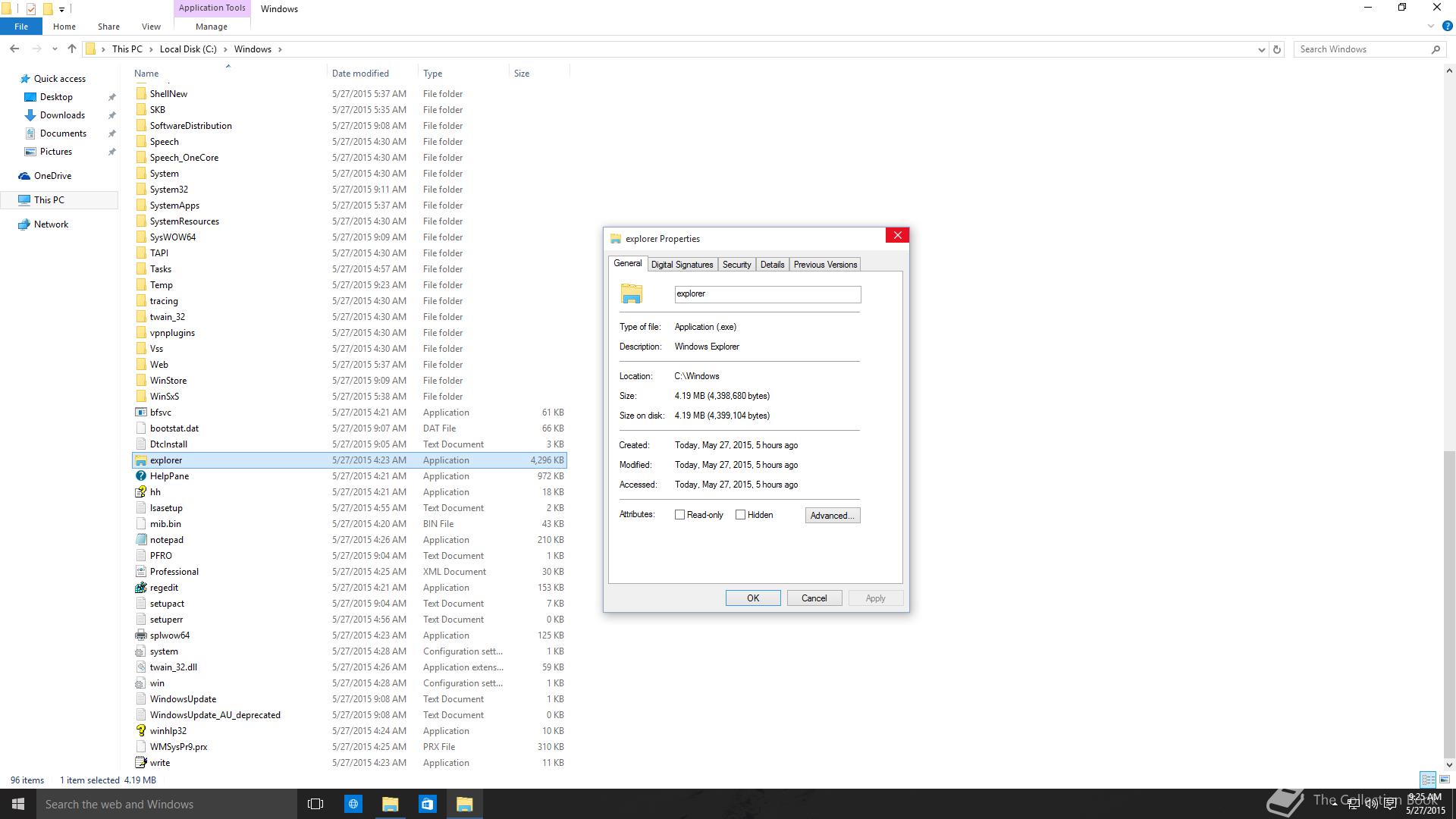The height and width of the screenshot is (819, 1456).
Task: Select the WMSysPr9.prx file
Action: click(350, 747)
